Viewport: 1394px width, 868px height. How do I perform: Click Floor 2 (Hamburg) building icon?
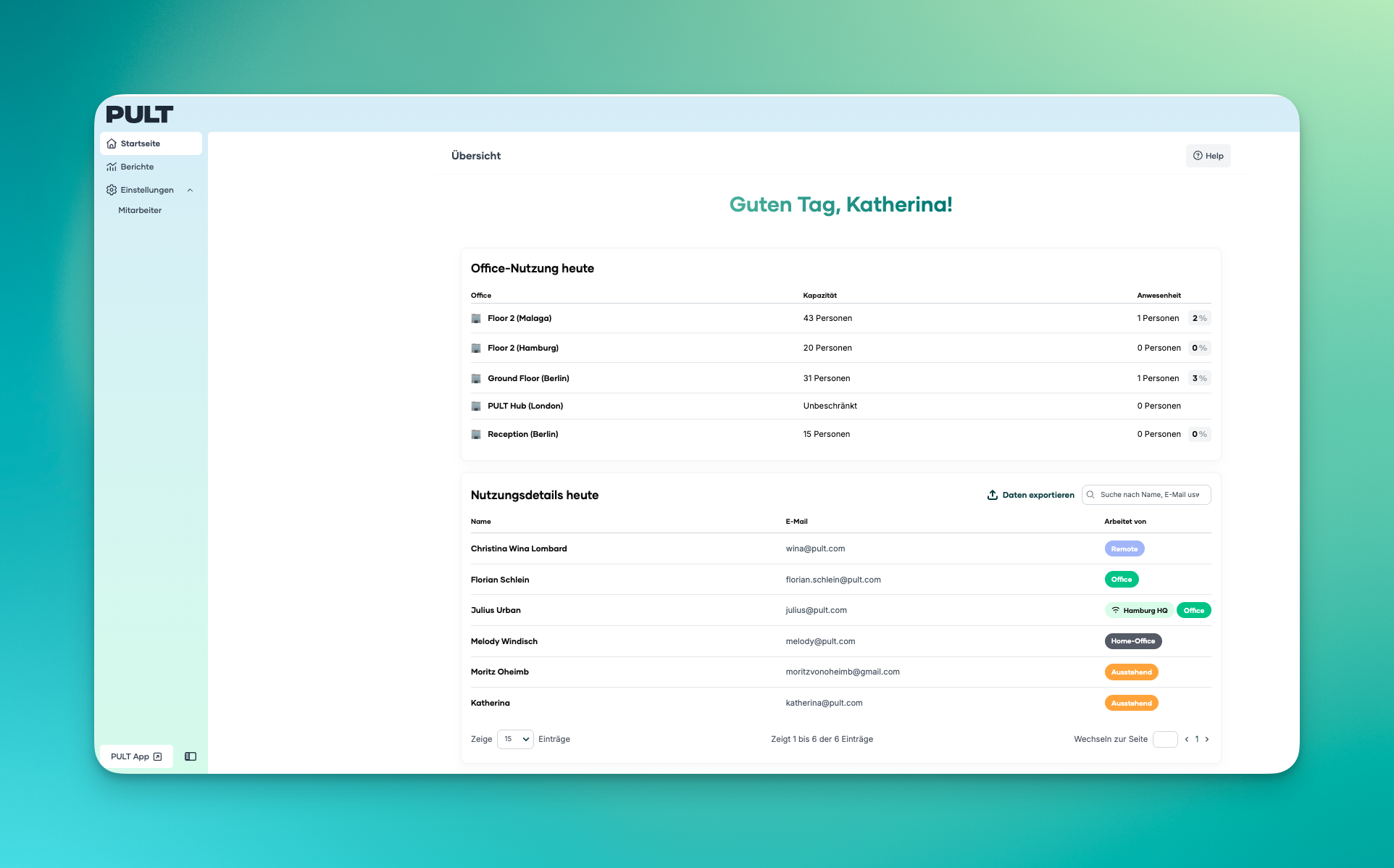[x=476, y=348]
